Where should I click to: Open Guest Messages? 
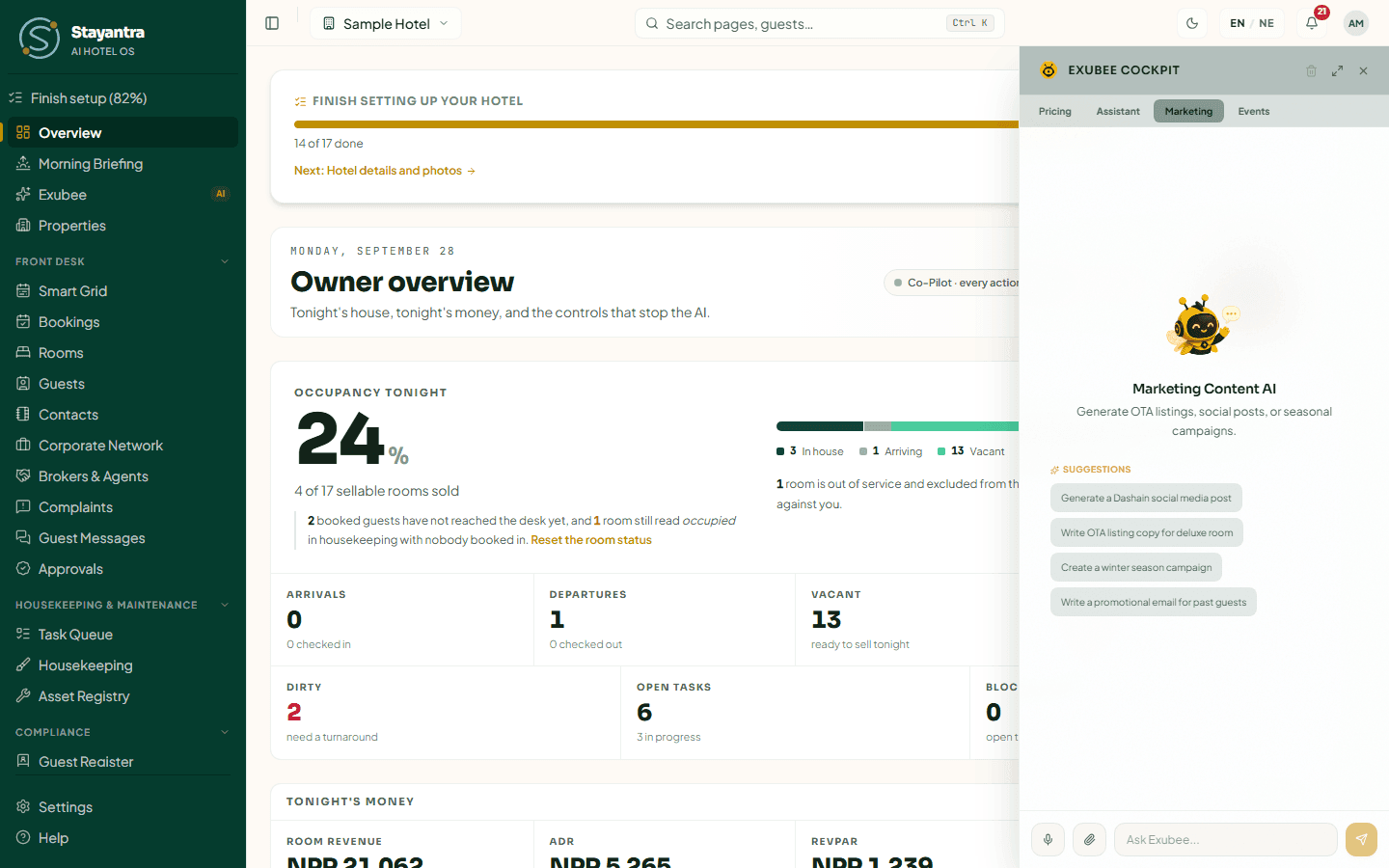point(123,538)
